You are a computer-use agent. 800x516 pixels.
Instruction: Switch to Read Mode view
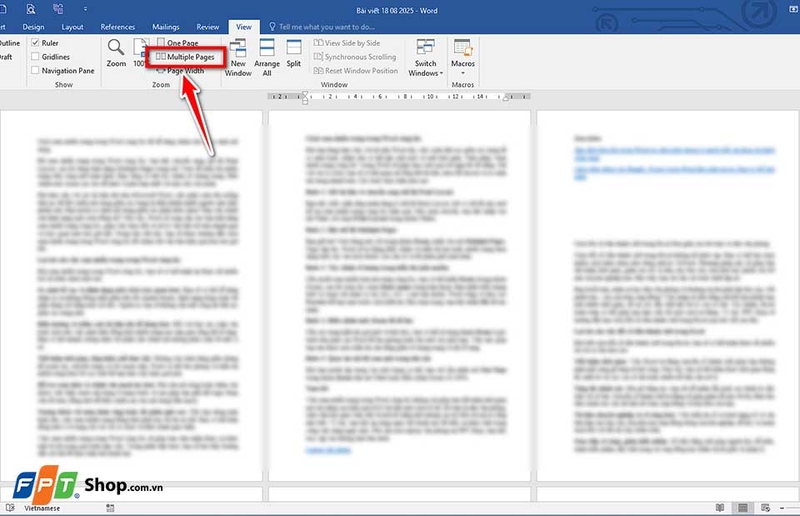720,508
